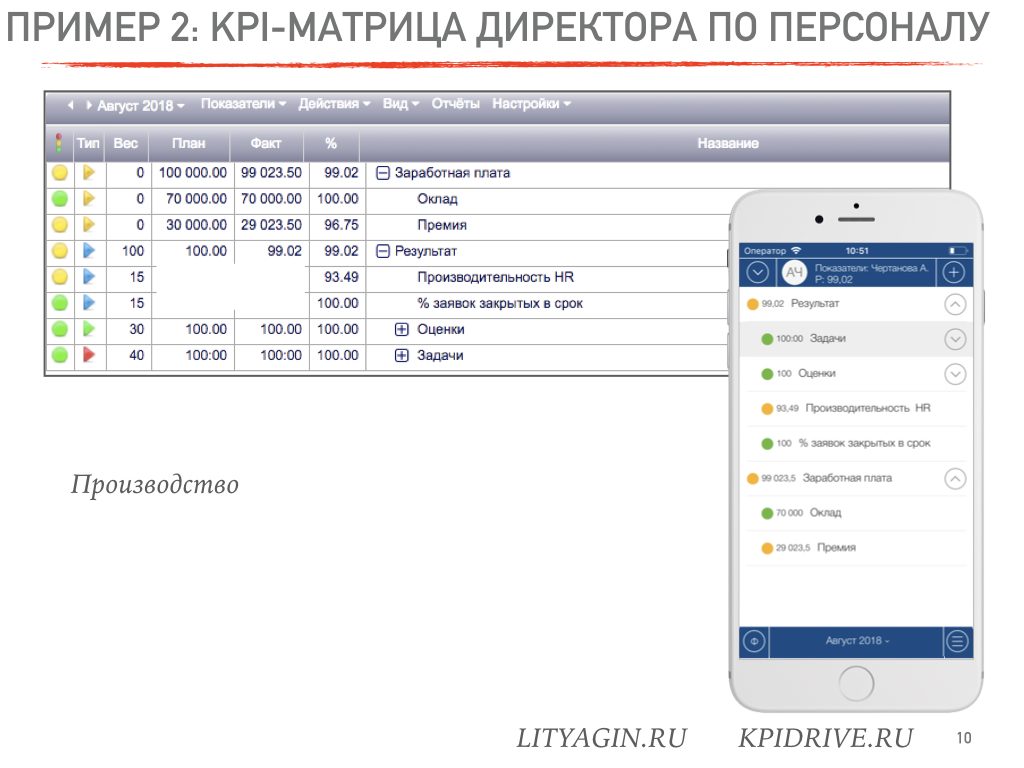Sort by the % column header

[x=331, y=143]
